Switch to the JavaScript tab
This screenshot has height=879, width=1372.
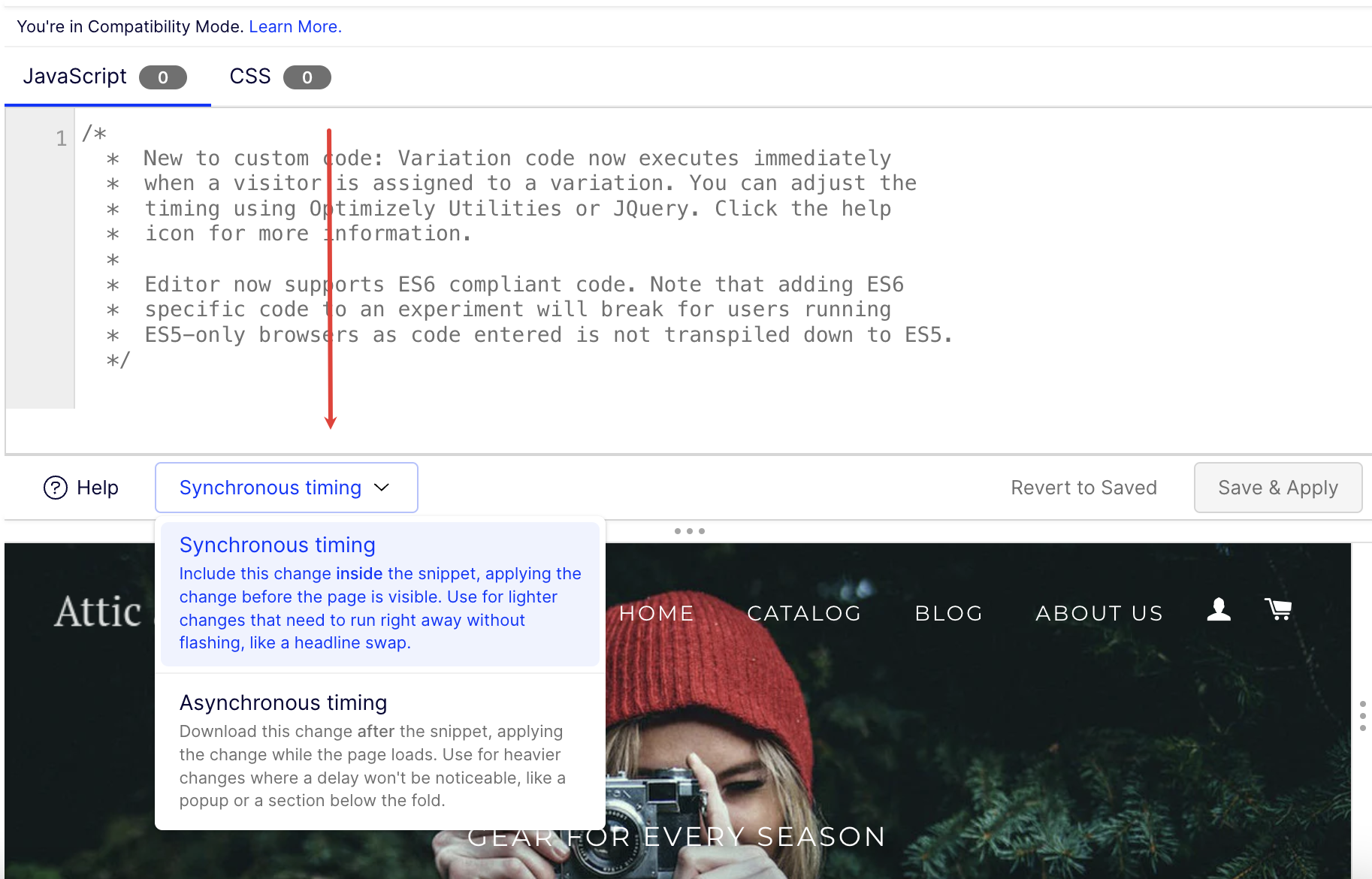pos(75,76)
